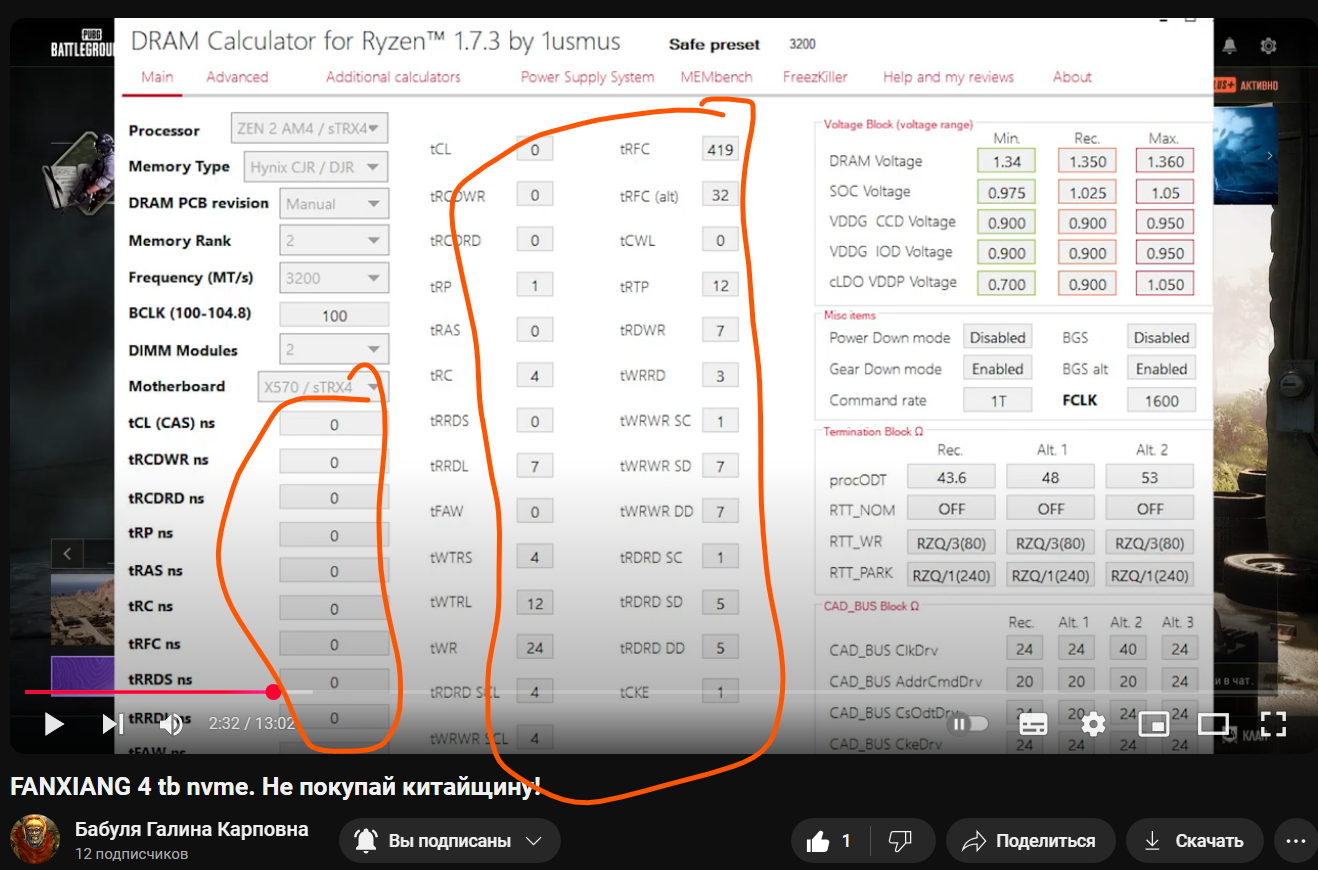This screenshot has width=1318, height=870.
Task: Click the 12 подписчиков subscriber count
Action: click(131, 854)
